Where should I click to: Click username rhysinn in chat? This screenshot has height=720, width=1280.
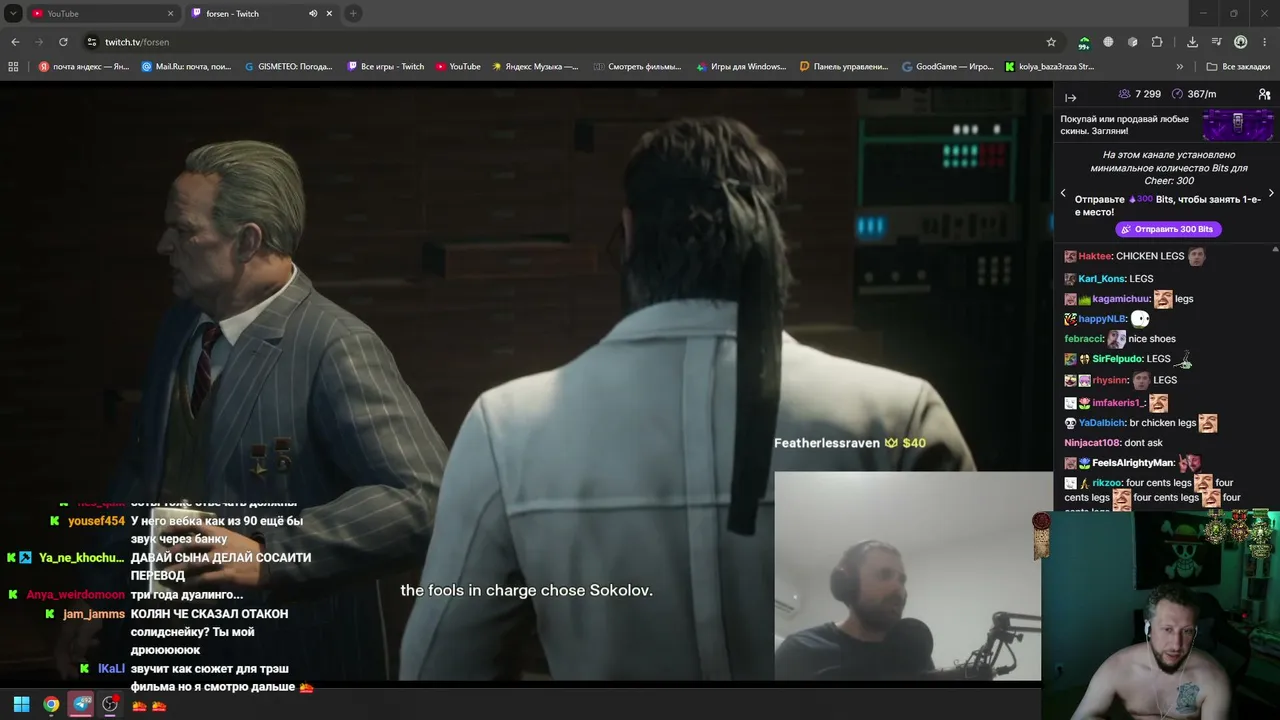click(x=1110, y=380)
